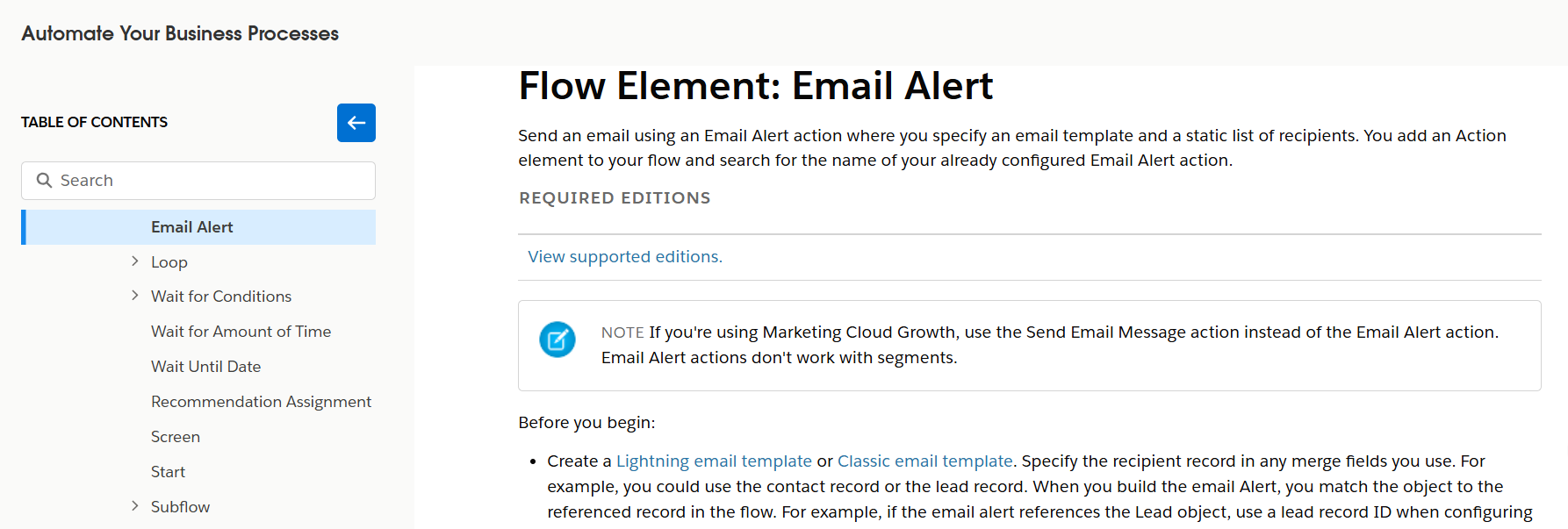Click the blue NOTE pencil icon
The height and width of the screenshot is (529, 1568).
pos(557,340)
